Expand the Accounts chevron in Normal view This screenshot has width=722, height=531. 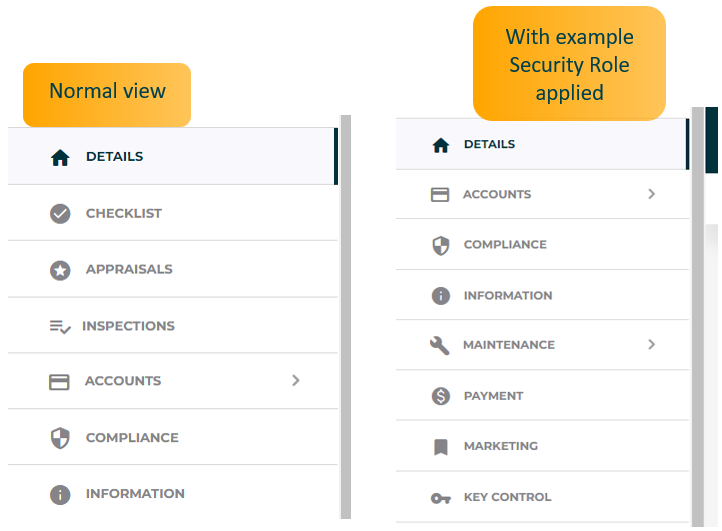(x=295, y=381)
